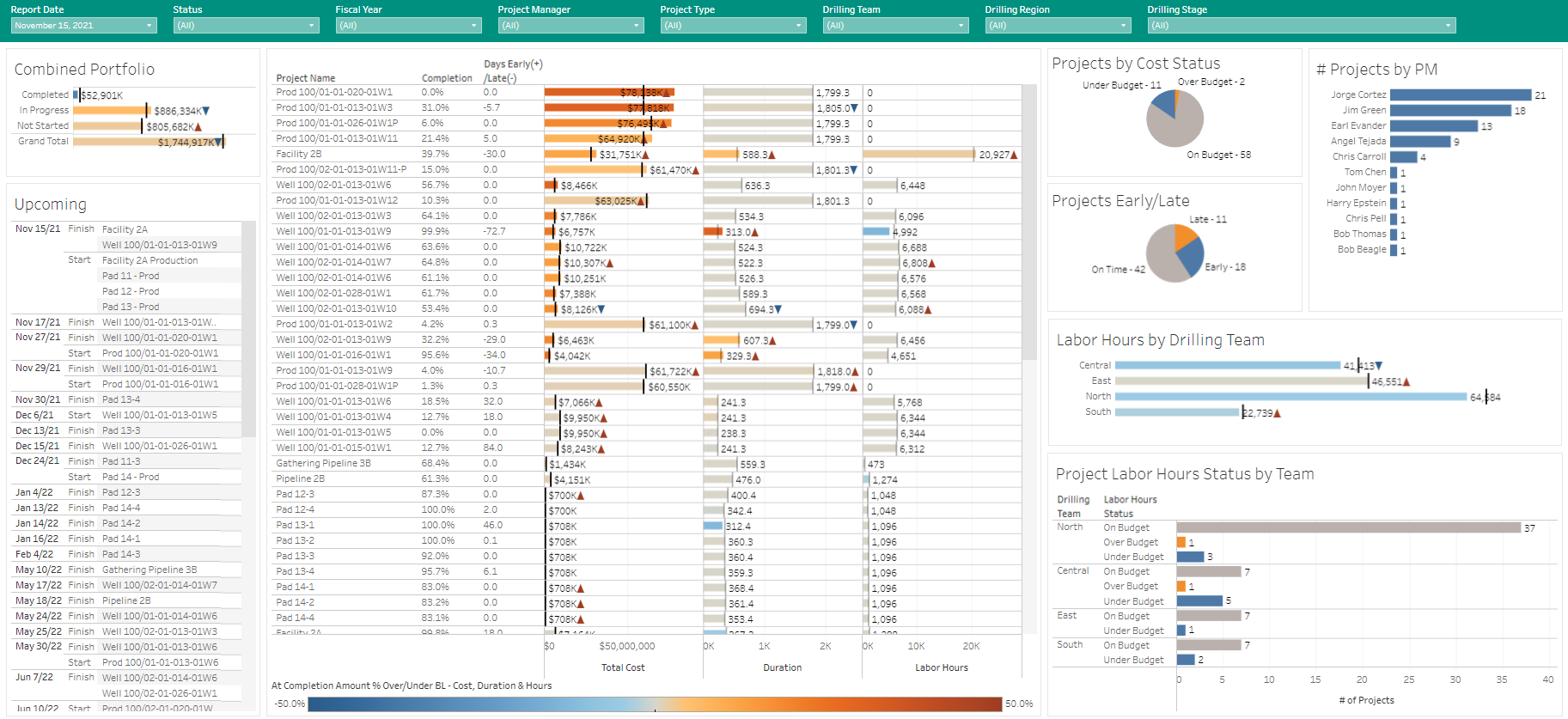Select Jorge Cortez bar in Projects by PM

pyautogui.click(x=1460, y=95)
